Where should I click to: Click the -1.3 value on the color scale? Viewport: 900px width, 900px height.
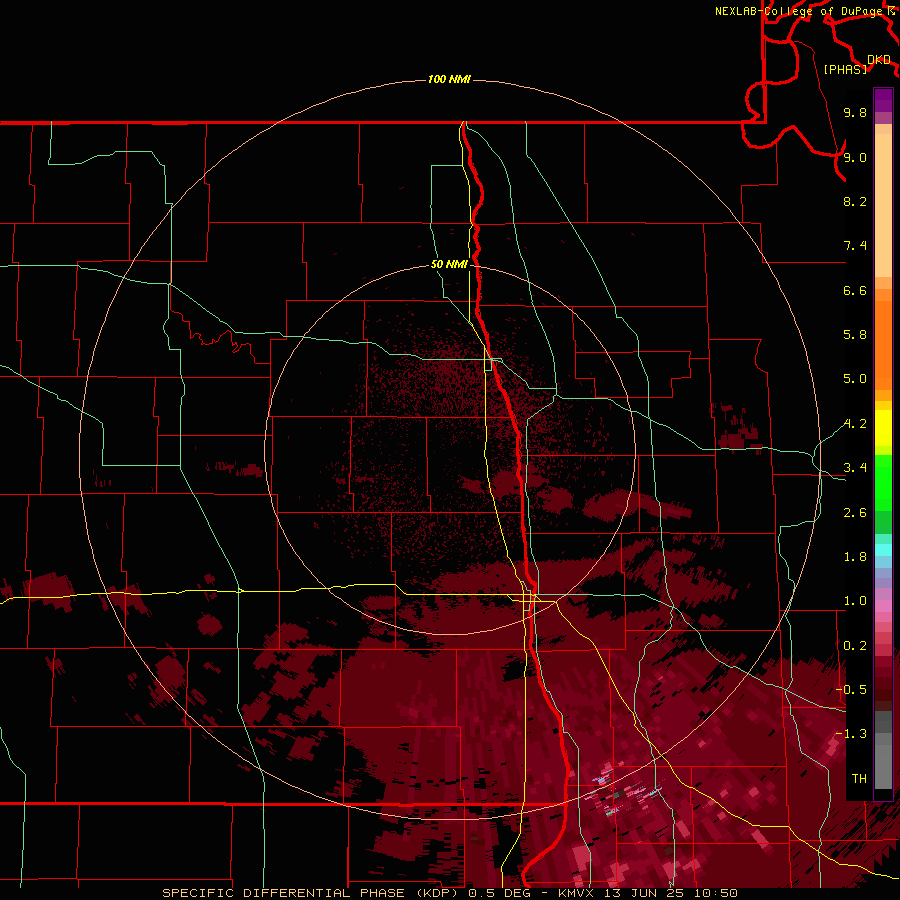[851, 734]
